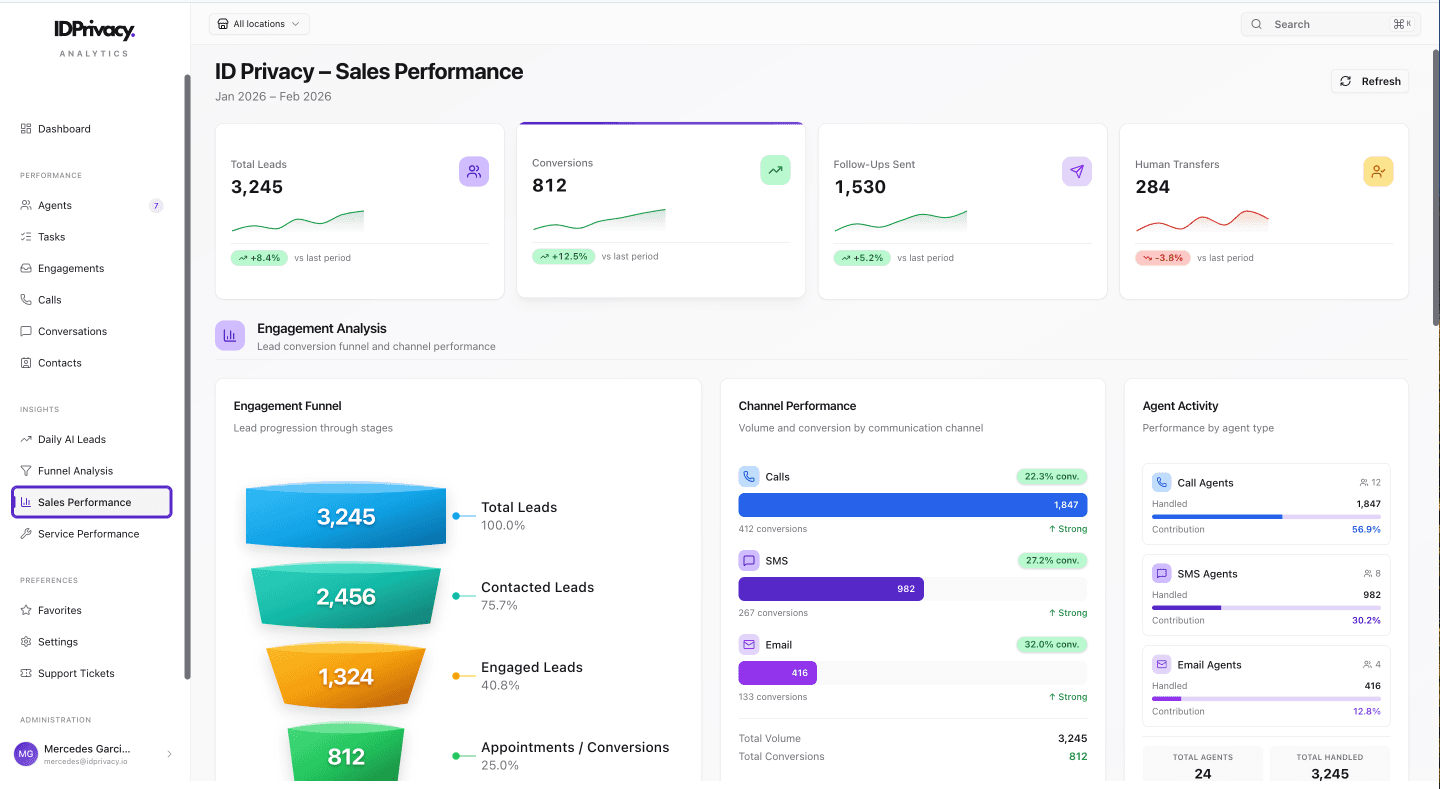1440x789 pixels.
Task: Select the Conversions KPI card
Action: 660,210
